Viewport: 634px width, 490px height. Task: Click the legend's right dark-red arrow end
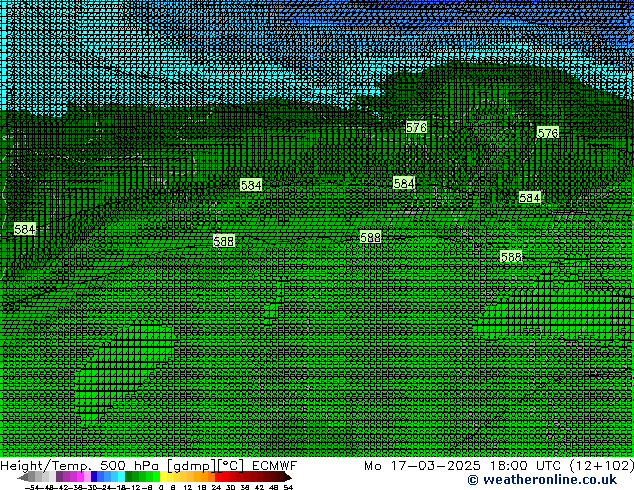(287, 477)
